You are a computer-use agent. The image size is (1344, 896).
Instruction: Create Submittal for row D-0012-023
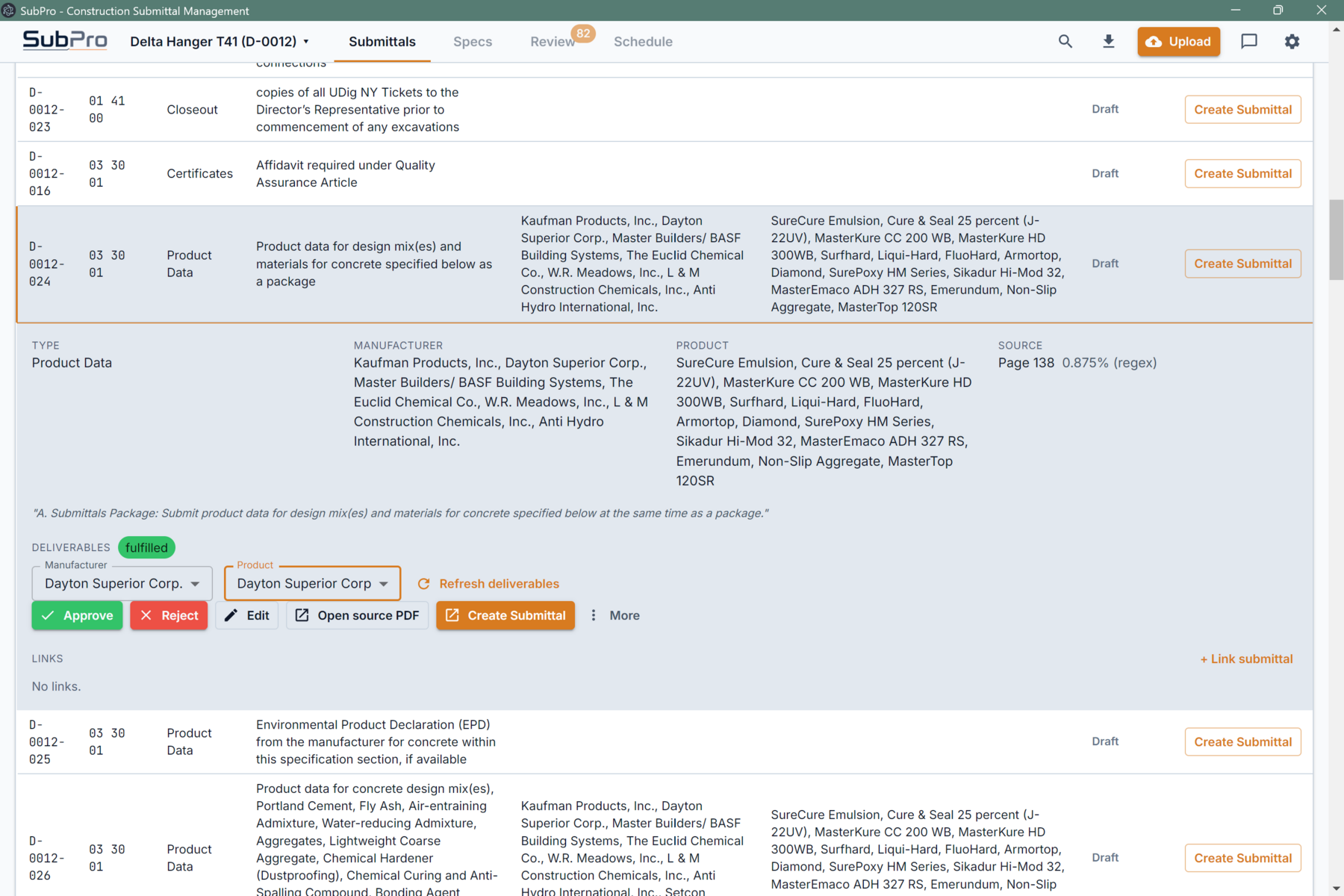[1242, 110]
